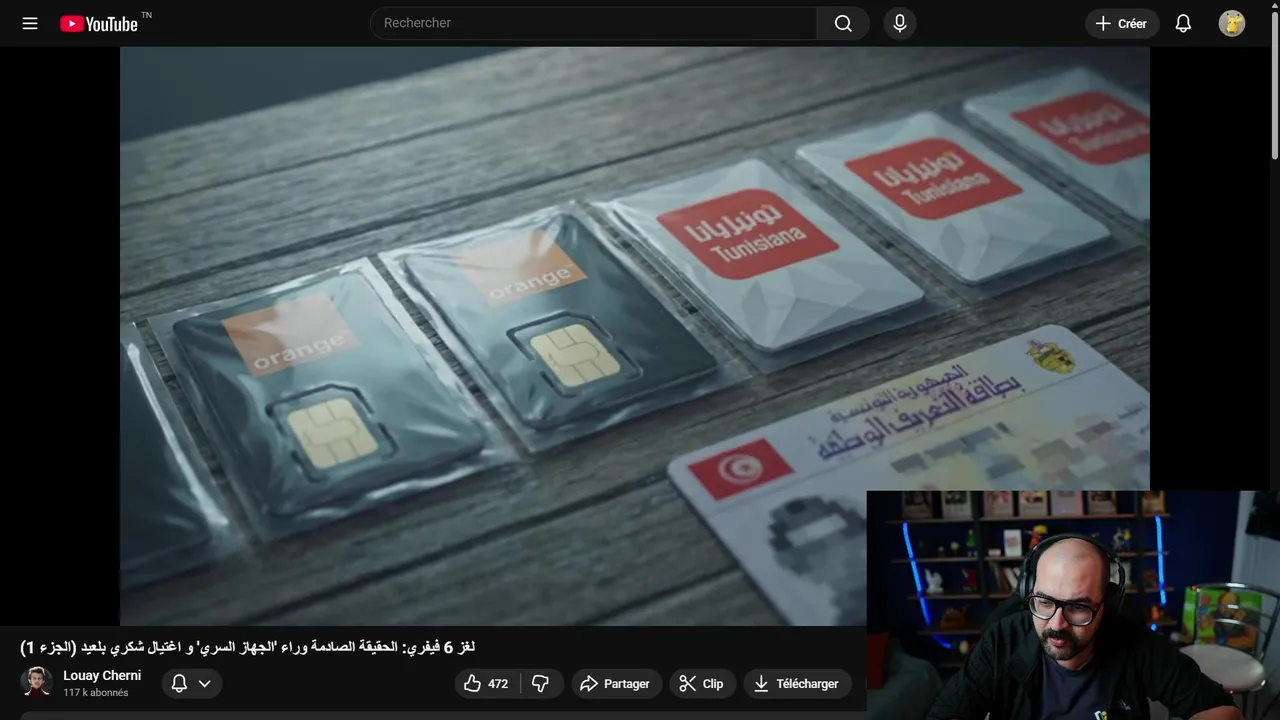Open the hamburger guide menu
The width and height of the screenshot is (1280, 720).
pyautogui.click(x=30, y=23)
